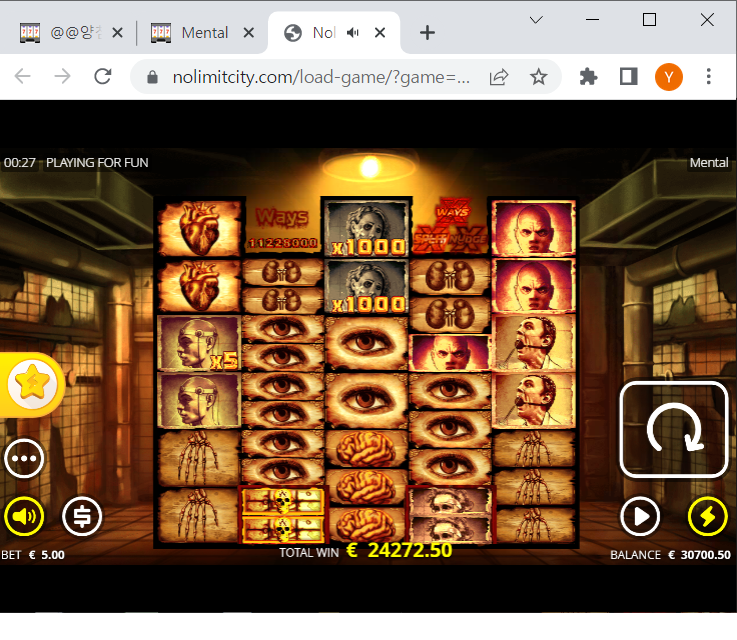
Task: Share this page from address bar
Action: (x=499, y=77)
